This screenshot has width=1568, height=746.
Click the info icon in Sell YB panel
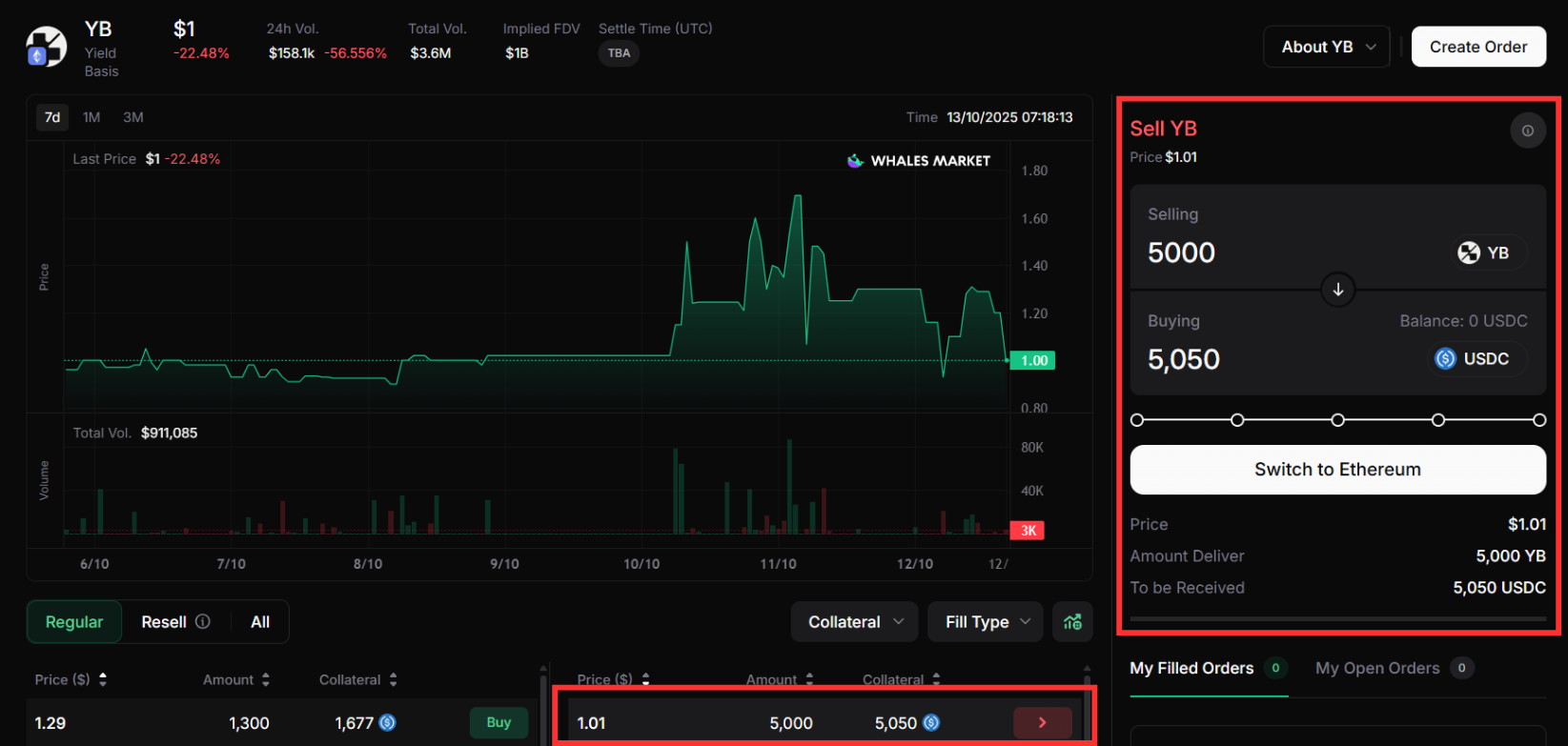click(1527, 131)
